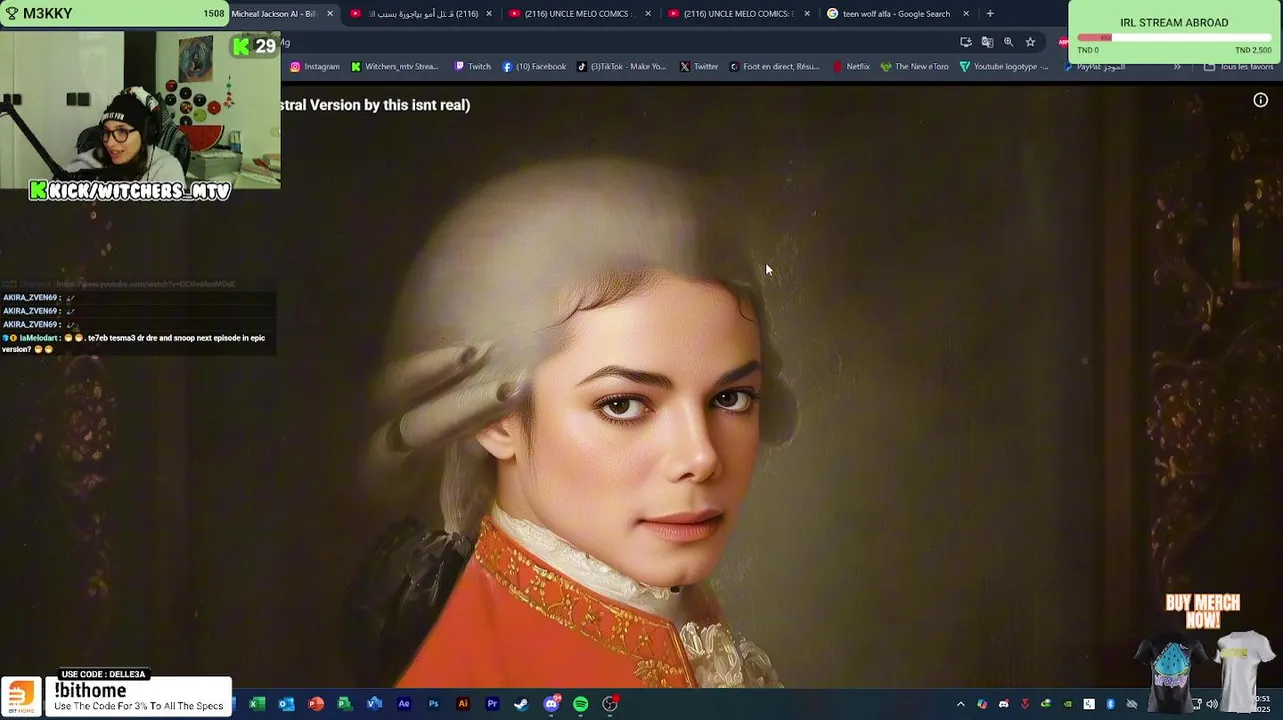Click the network icon in system tray
The height and width of the screenshot is (720, 1283).
click(x=1196, y=704)
